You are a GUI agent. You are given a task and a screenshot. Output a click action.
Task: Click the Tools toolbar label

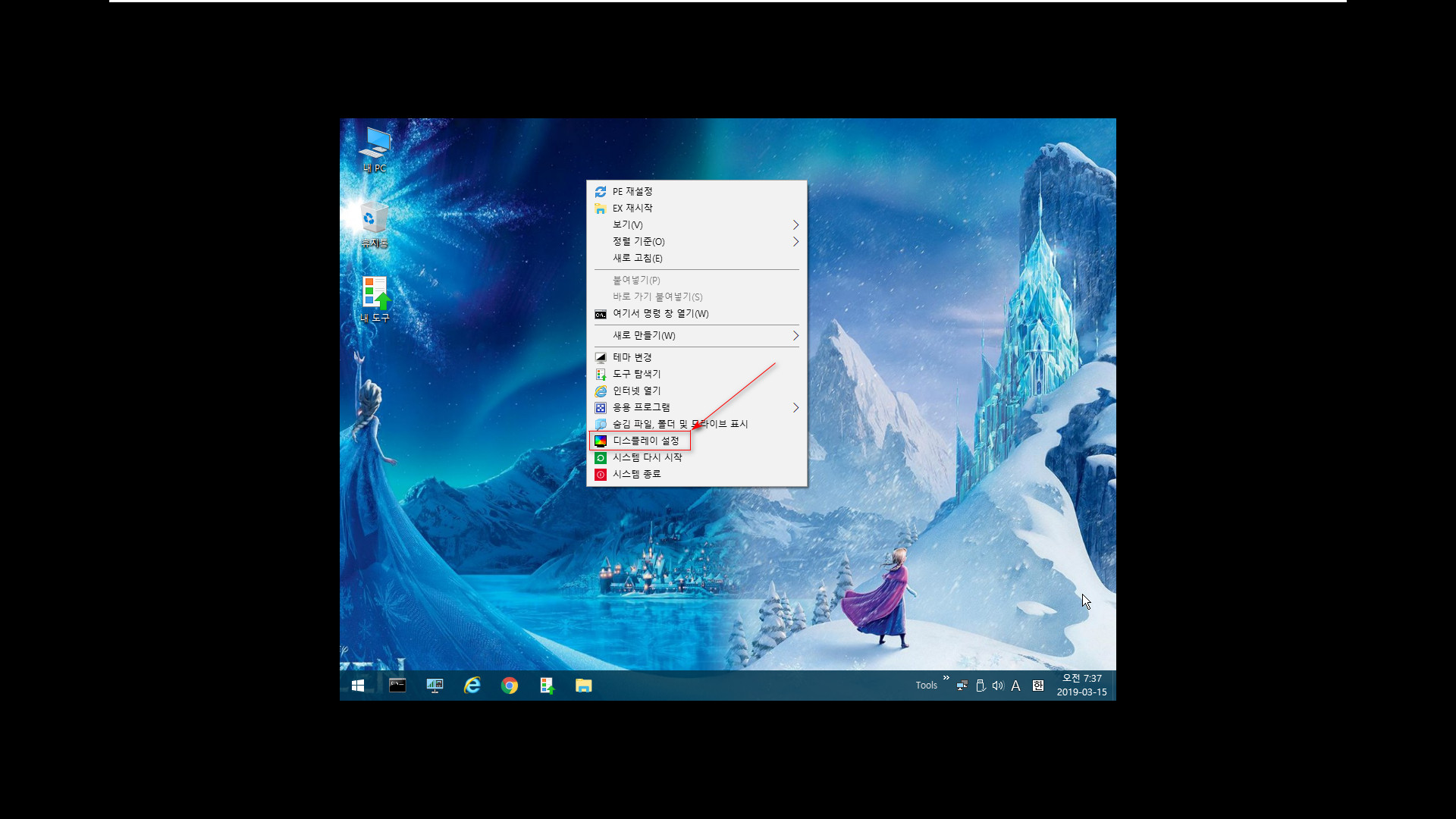click(926, 686)
